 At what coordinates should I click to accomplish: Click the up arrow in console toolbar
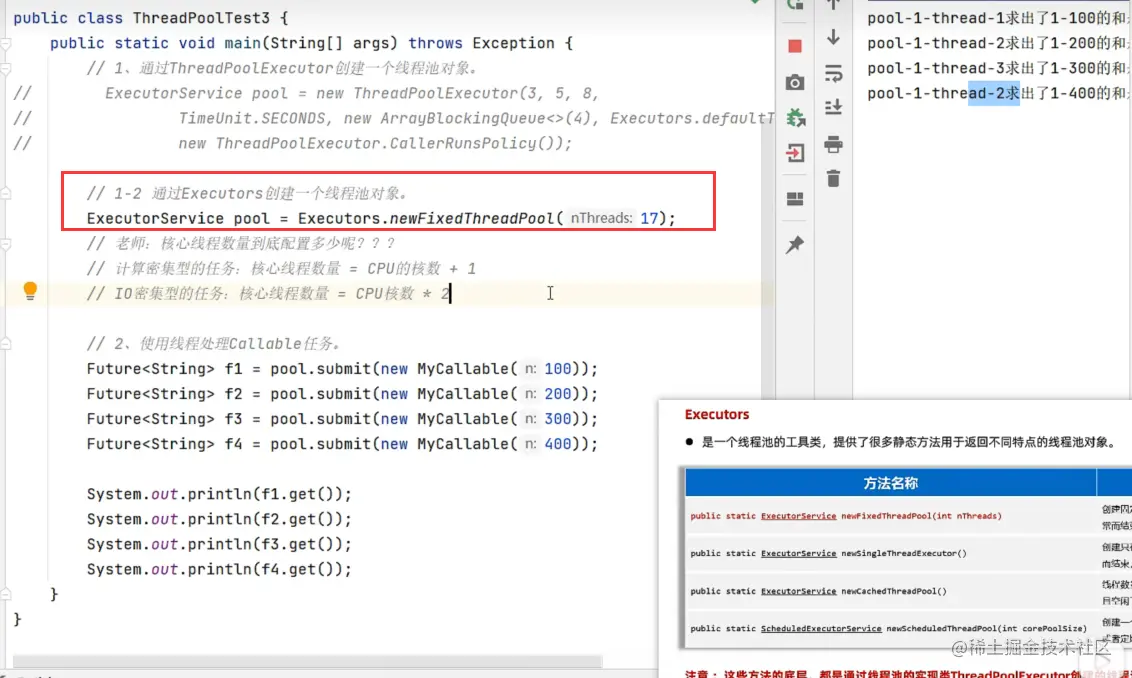[833, 4]
